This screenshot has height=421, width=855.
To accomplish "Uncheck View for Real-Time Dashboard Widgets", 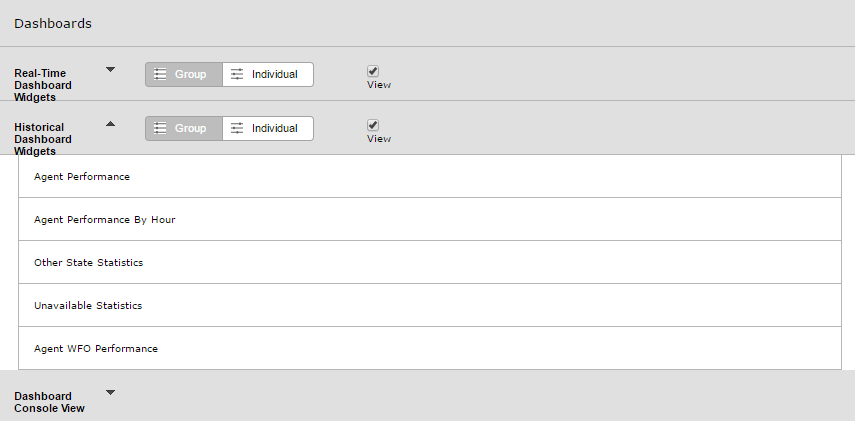I will (x=373, y=71).
